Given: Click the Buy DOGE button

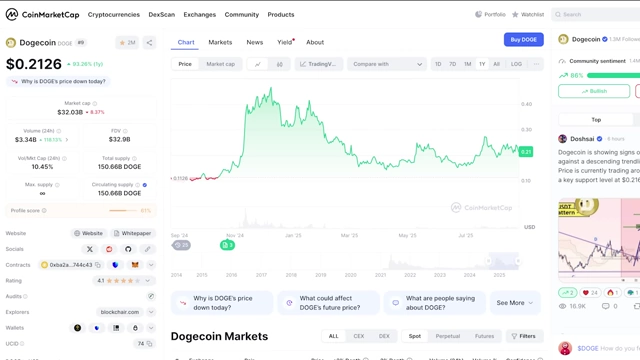Looking at the screenshot, I should pyautogui.click(x=524, y=40).
